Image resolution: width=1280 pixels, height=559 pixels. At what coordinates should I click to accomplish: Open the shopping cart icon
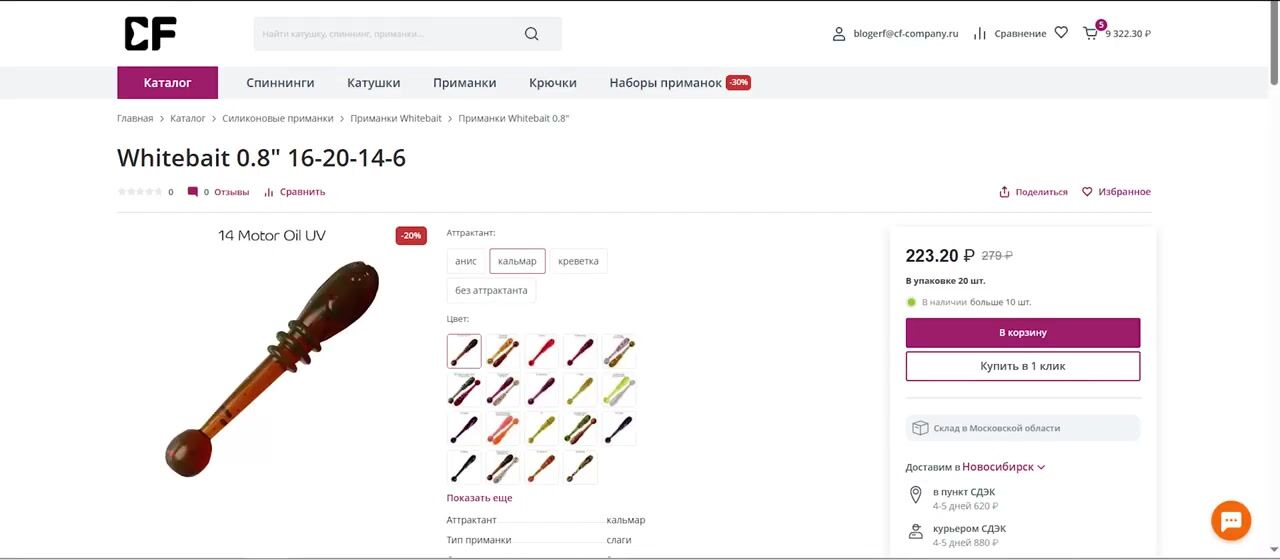(1090, 34)
